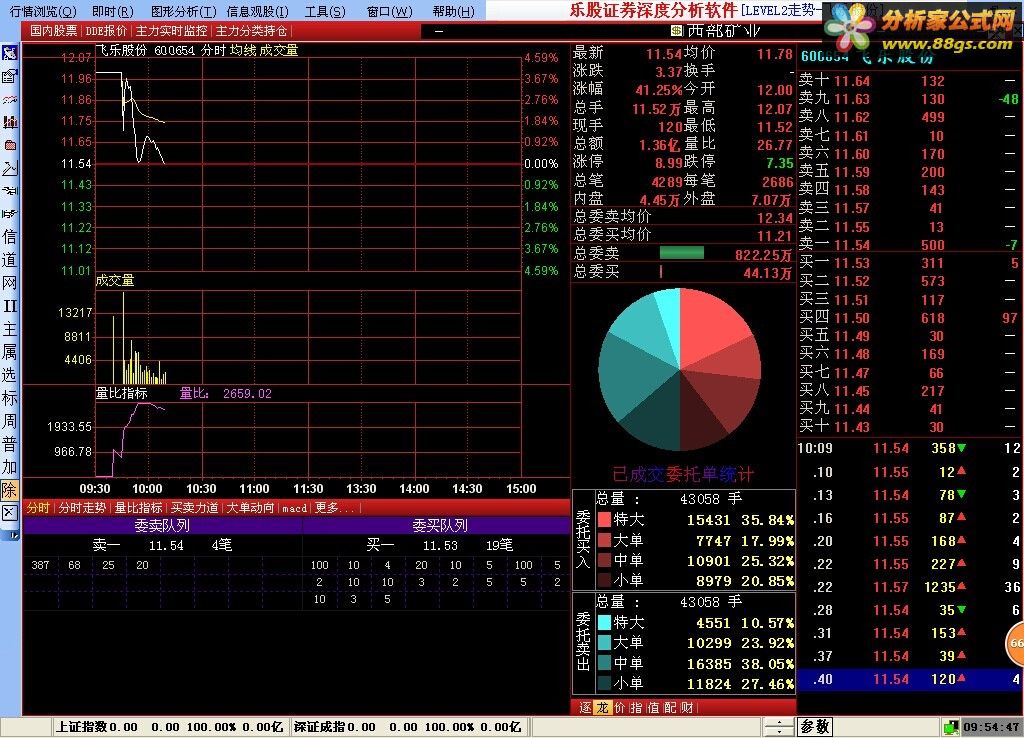Click the 主 button in left sidebar

pos(9,329)
